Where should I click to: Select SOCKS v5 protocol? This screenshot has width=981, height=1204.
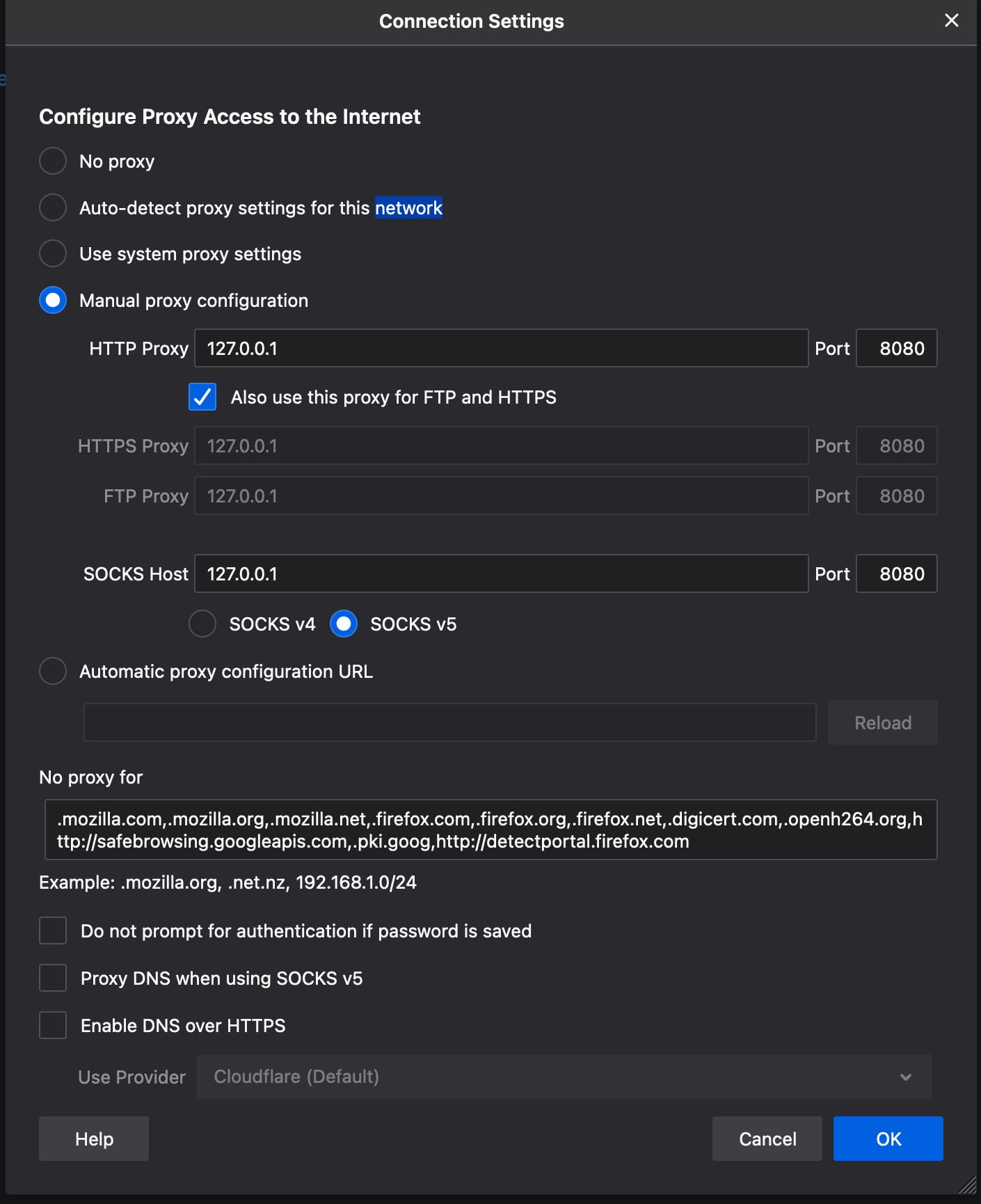344,624
